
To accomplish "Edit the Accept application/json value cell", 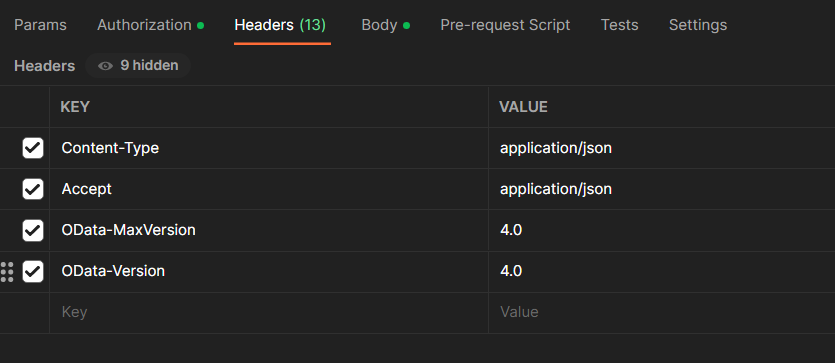I will pos(661,189).
